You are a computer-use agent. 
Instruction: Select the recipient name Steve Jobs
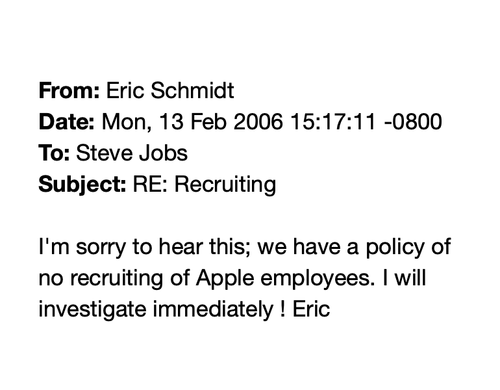(132, 153)
